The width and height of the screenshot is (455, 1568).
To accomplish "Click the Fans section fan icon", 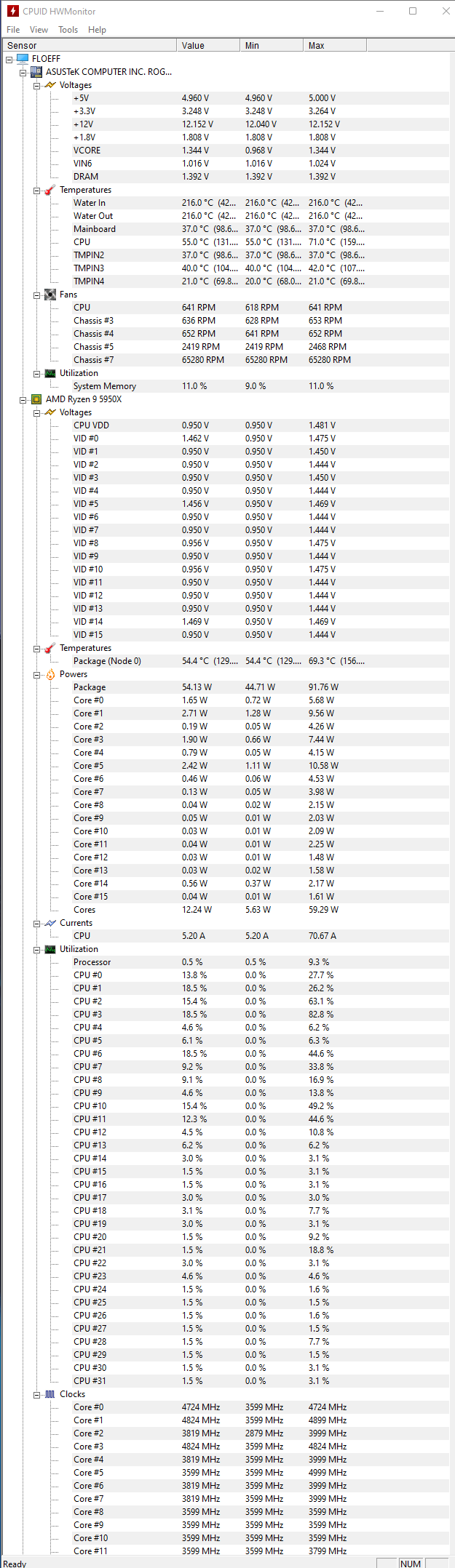I will (50, 294).
